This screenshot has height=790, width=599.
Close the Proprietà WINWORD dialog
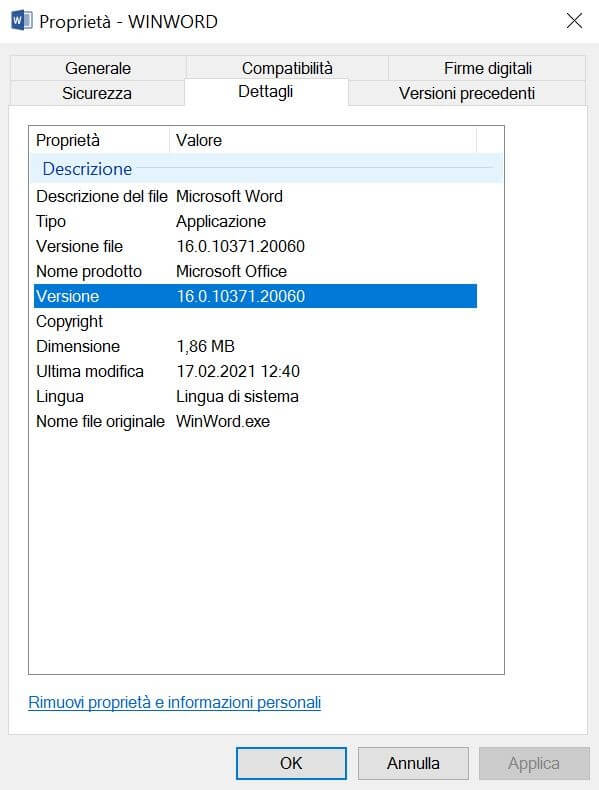tap(574, 21)
